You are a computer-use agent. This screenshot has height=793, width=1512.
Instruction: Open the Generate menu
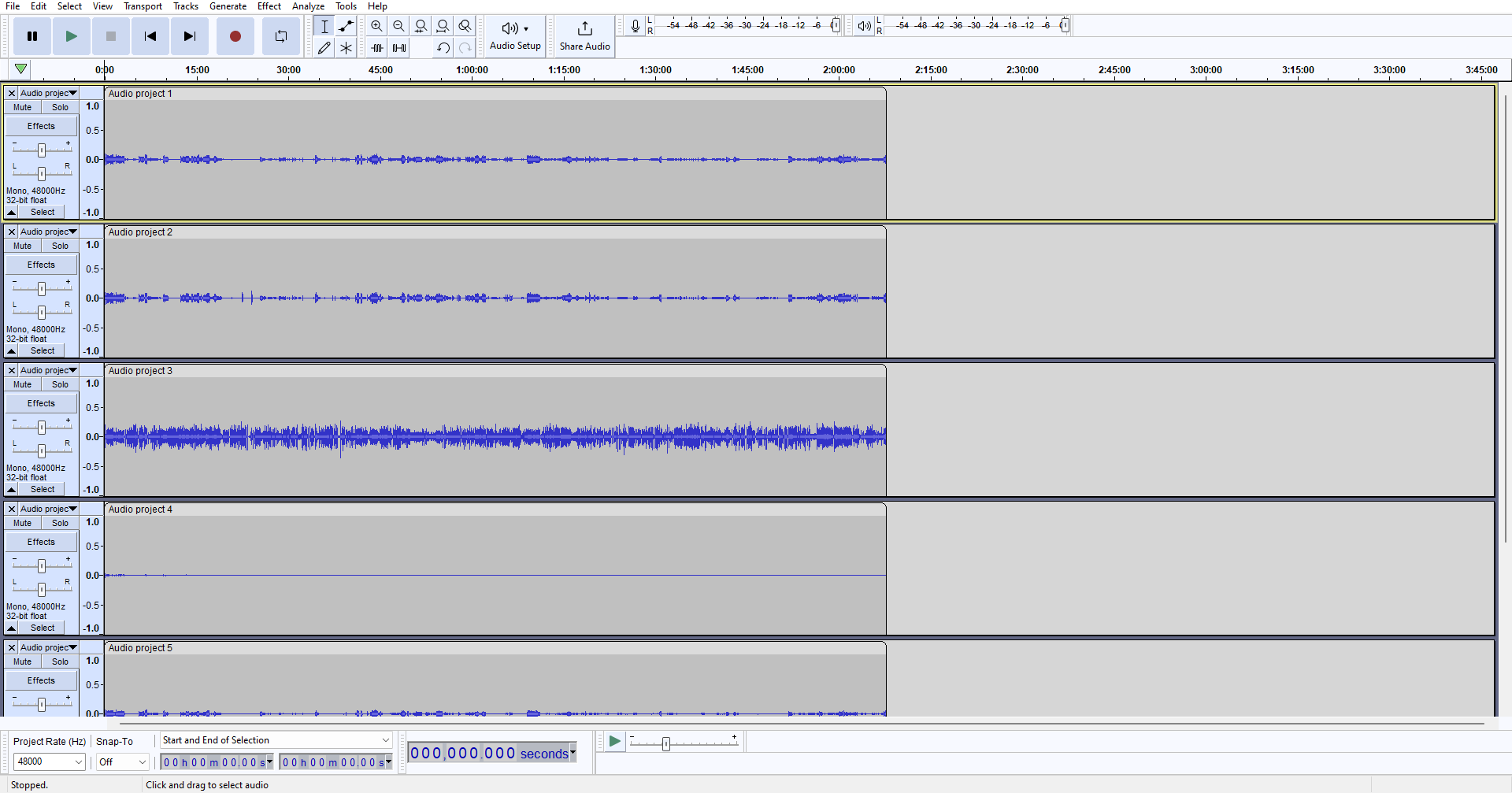228,6
